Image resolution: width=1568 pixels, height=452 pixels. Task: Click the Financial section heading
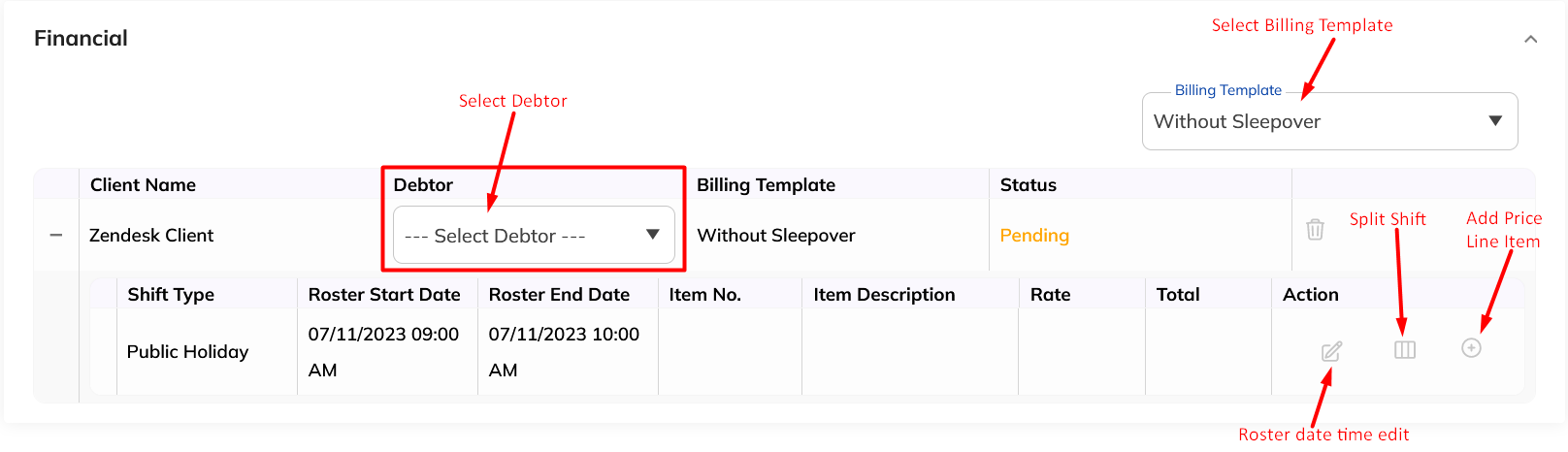point(81,39)
